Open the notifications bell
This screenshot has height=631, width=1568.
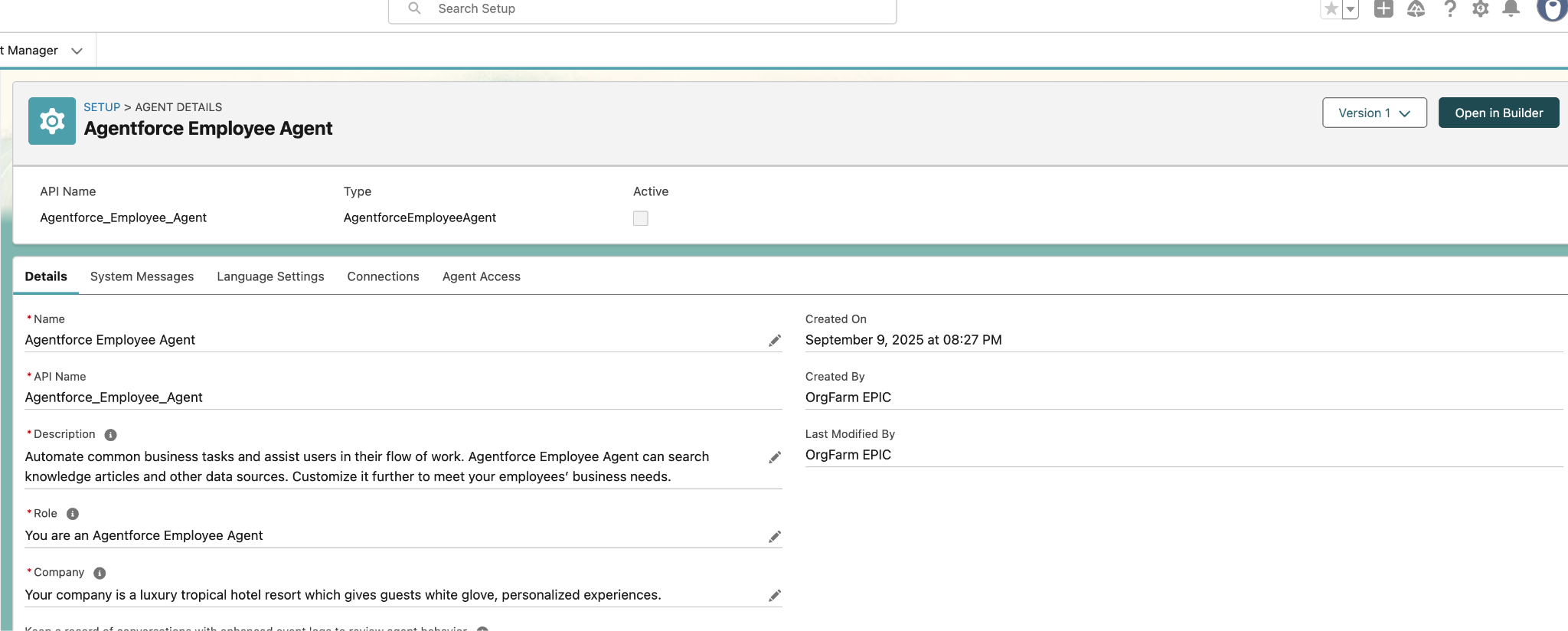tap(1511, 9)
